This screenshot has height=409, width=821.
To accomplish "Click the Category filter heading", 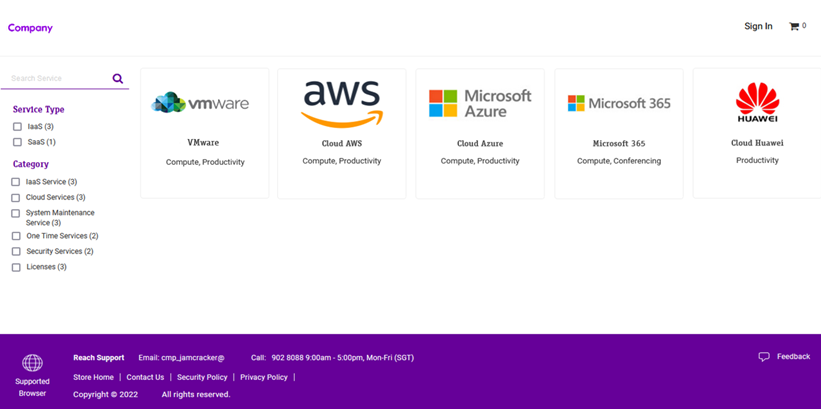I will (x=31, y=164).
